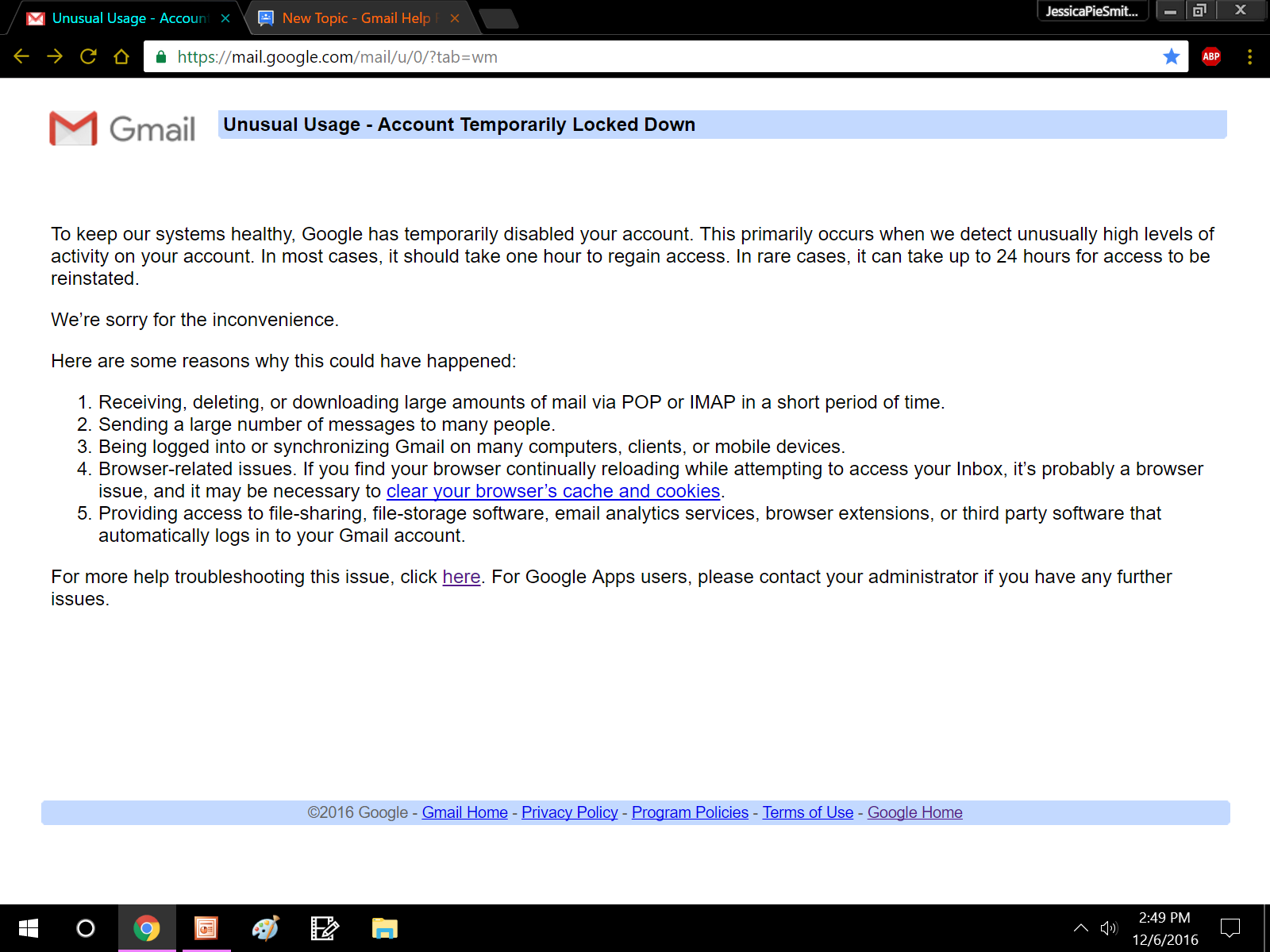The width and height of the screenshot is (1270, 952).
Task: Click the address bar URL field
Action: [635, 56]
